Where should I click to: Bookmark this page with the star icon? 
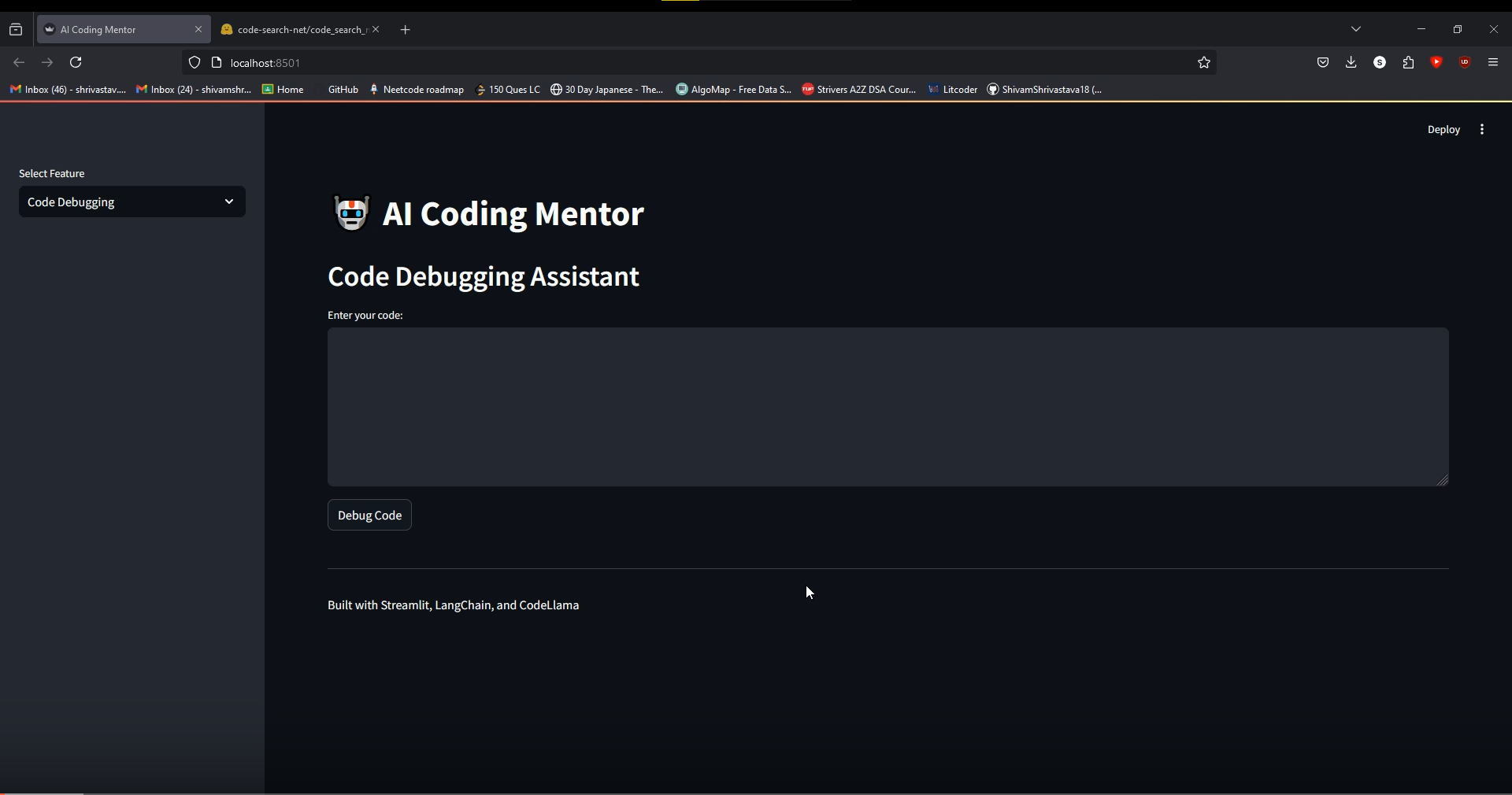click(1204, 63)
